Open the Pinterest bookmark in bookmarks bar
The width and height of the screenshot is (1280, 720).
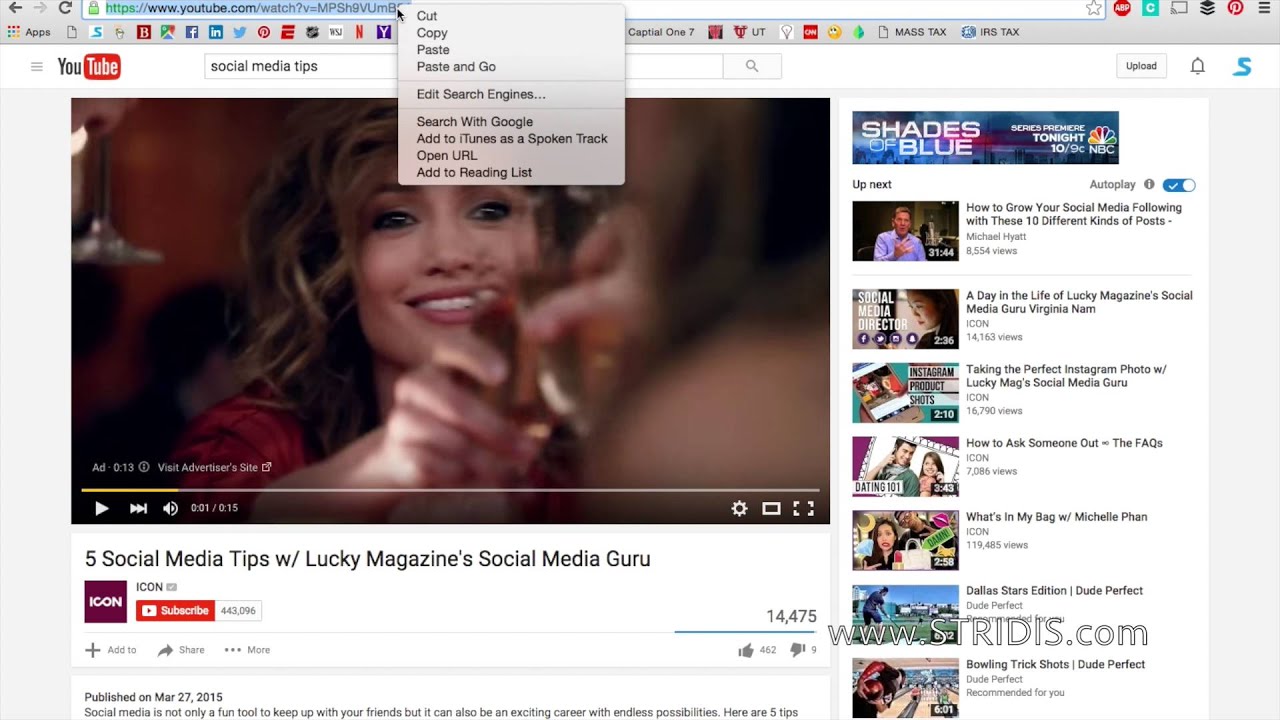[x=263, y=32]
